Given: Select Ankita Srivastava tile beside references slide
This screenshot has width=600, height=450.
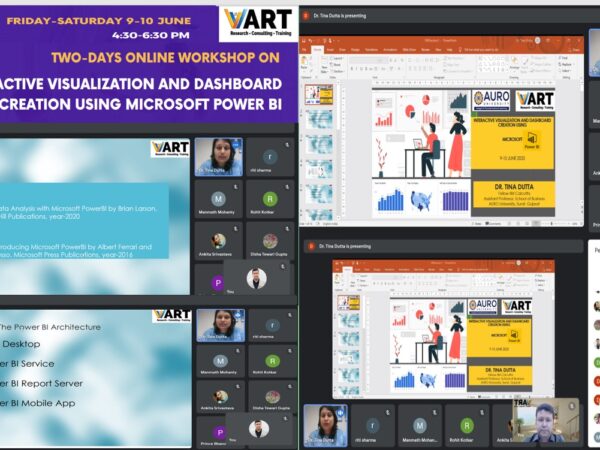Looking at the screenshot, I should [x=218, y=241].
